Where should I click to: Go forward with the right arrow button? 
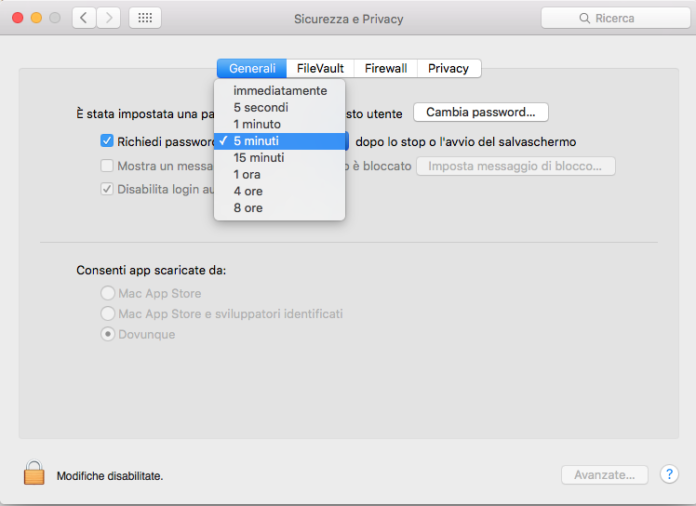(x=108, y=18)
